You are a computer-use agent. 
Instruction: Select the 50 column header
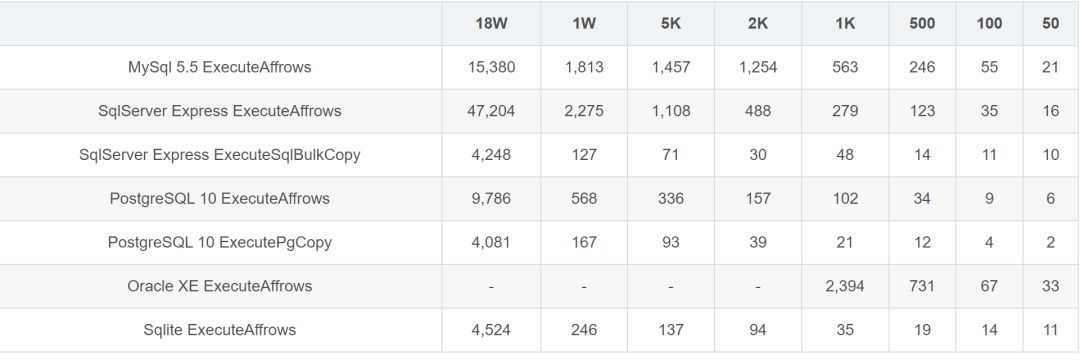point(1050,23)
